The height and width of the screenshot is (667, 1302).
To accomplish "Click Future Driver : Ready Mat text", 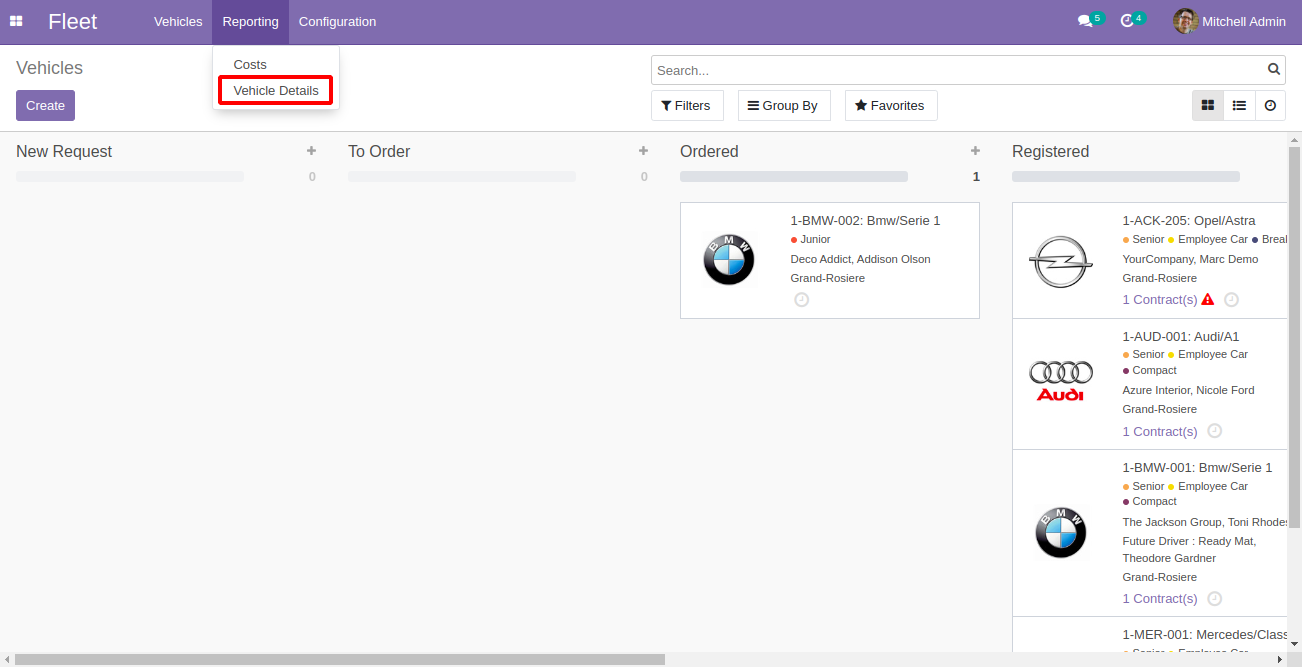I will coord(1189,541).
